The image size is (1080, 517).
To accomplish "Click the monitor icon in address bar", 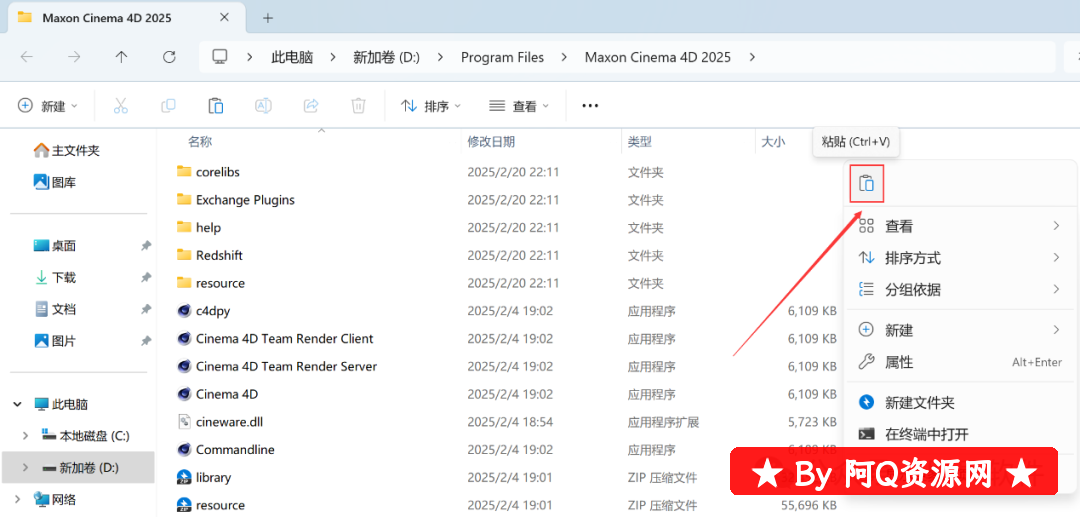I will [220, 56].
